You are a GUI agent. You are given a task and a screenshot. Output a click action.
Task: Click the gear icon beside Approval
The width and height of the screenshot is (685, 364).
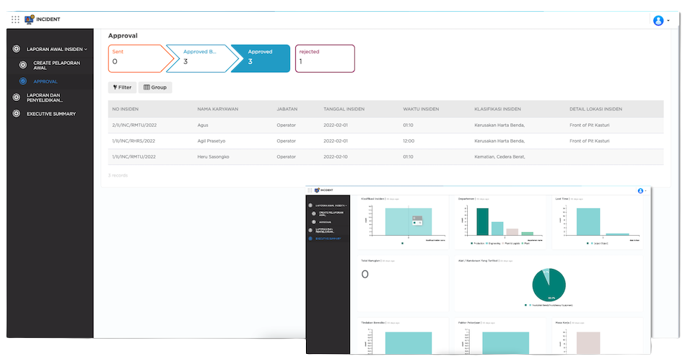23,81
